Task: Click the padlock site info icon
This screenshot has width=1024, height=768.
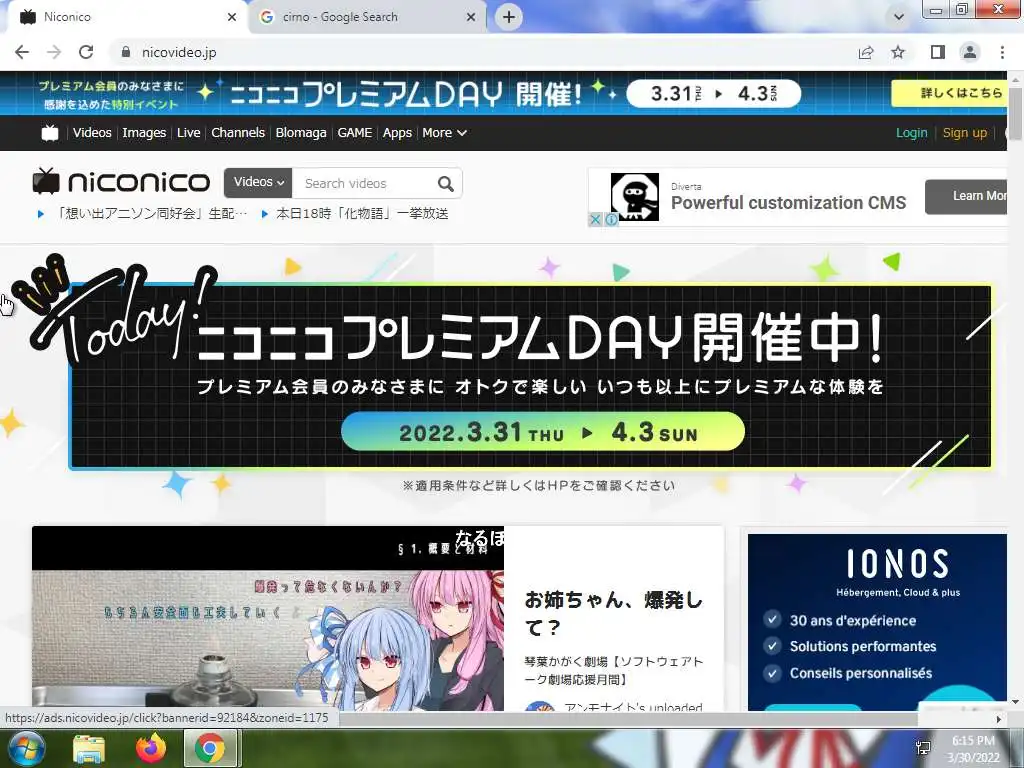Action: (x=126, y=52)
